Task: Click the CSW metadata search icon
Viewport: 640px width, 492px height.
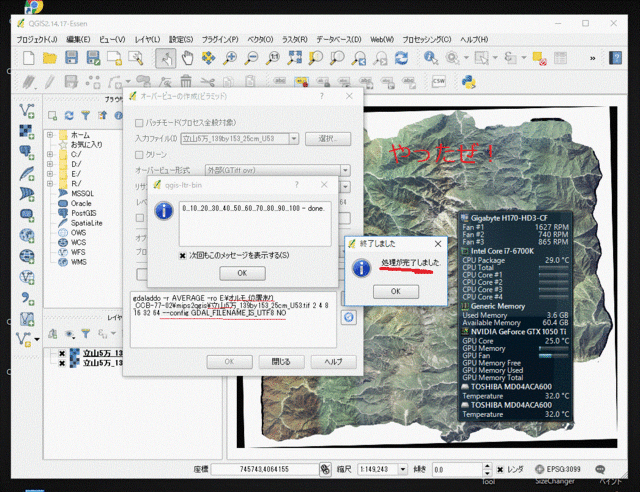Action: coord(439,82)
